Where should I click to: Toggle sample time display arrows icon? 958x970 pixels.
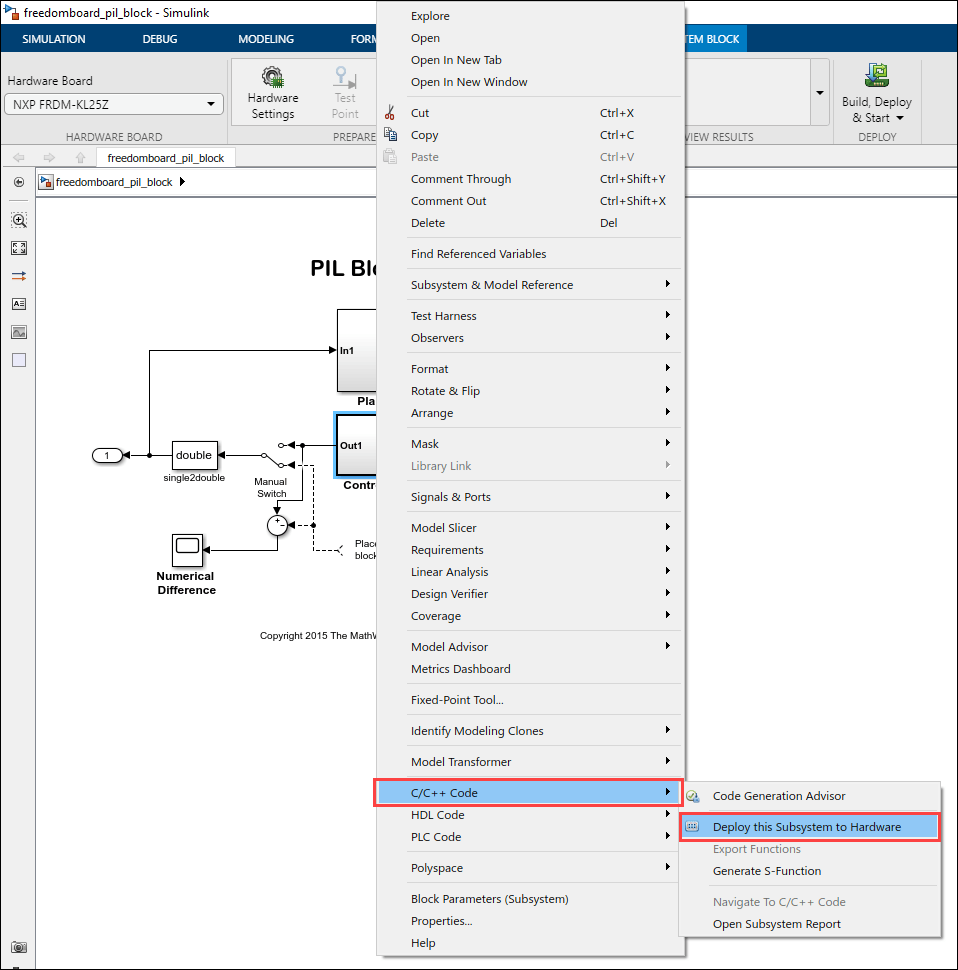pos(19,276)
